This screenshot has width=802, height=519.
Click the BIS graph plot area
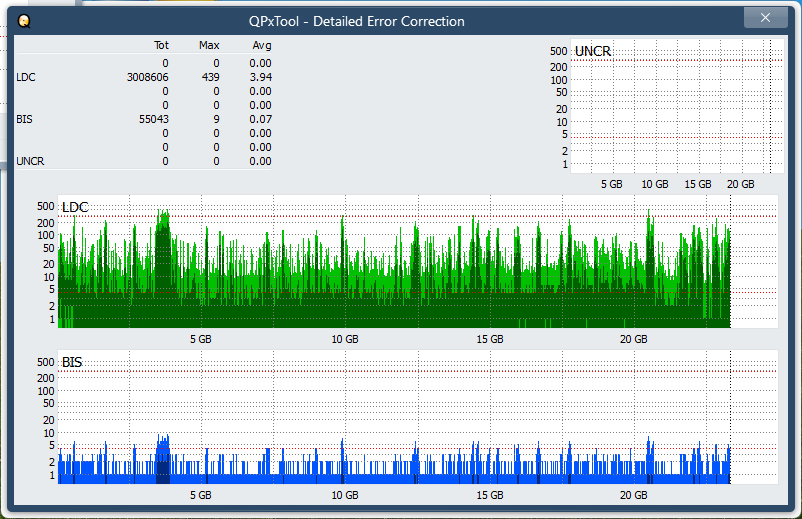(418, 417)
